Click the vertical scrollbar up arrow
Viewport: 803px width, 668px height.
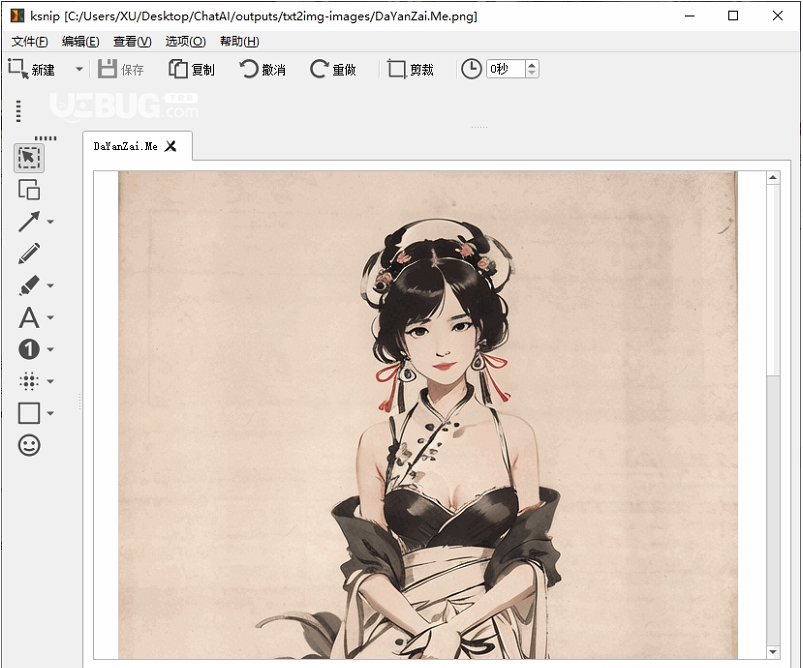[773, 178]
